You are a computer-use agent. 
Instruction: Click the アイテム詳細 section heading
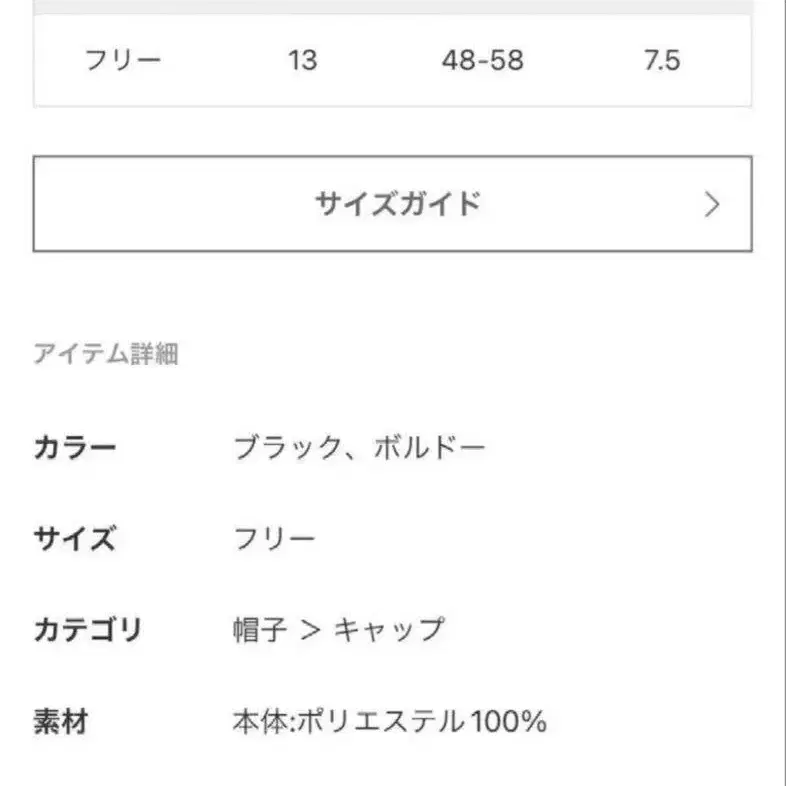point(106,354)
